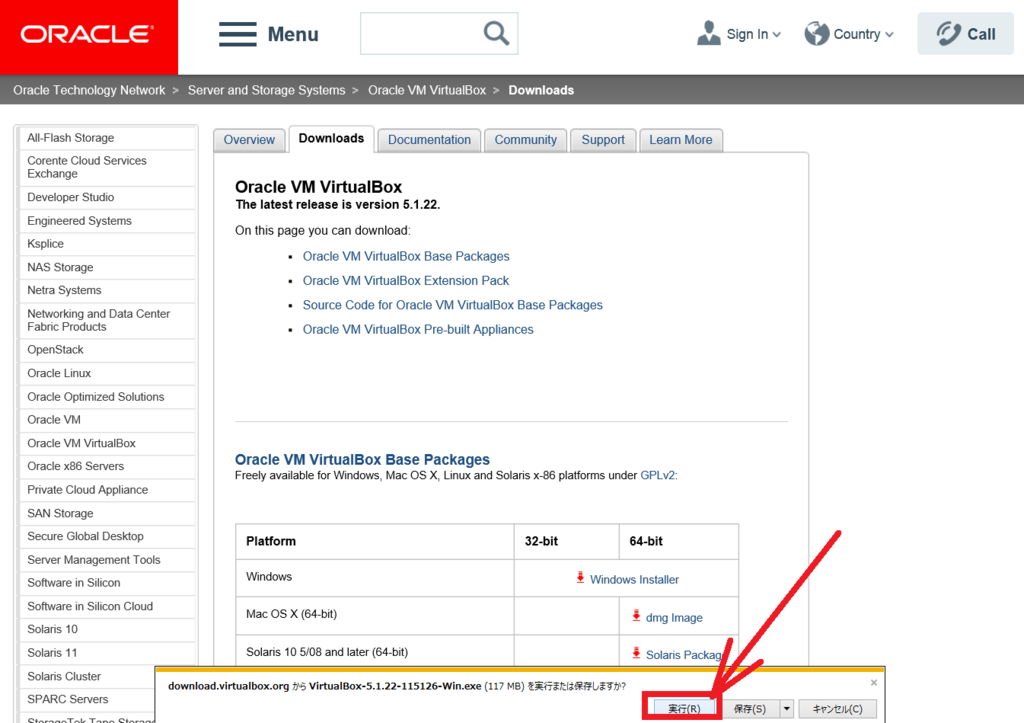Click the キャンセル(C) cancel button
1024x723 pixels.
point(837,709)
